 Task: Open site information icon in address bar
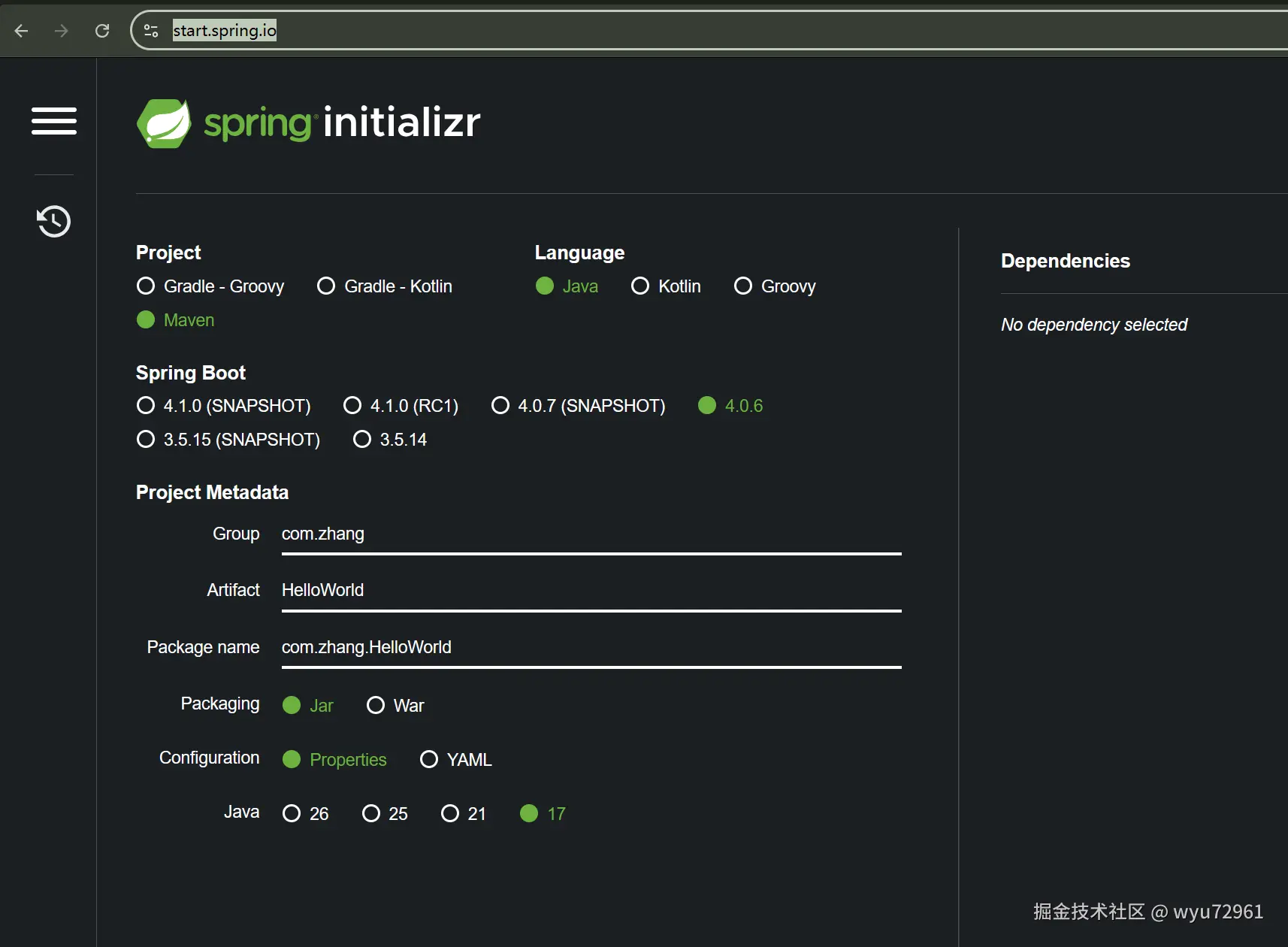(x=151, y=31)
